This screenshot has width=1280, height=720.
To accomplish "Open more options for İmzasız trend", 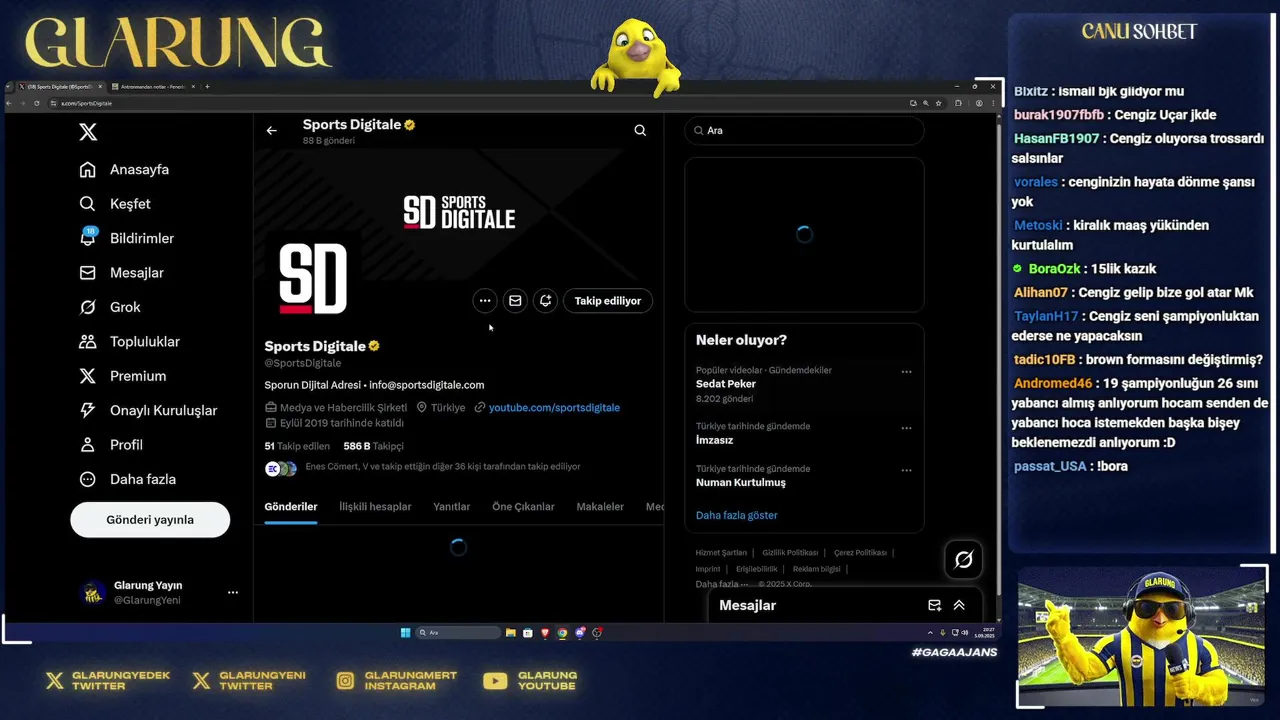I will (x=906, y=428).
